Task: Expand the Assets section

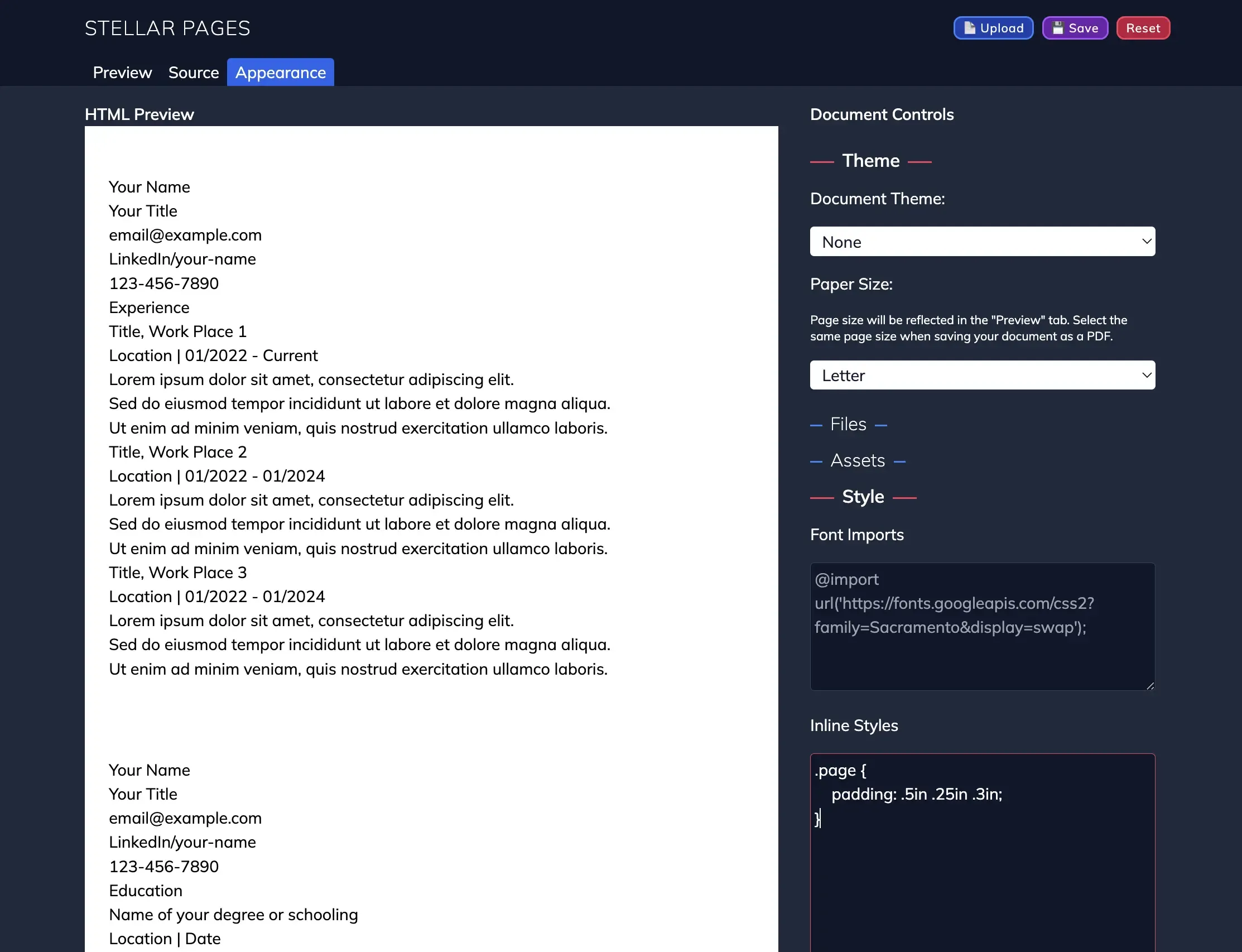Action: pos(857,460)
